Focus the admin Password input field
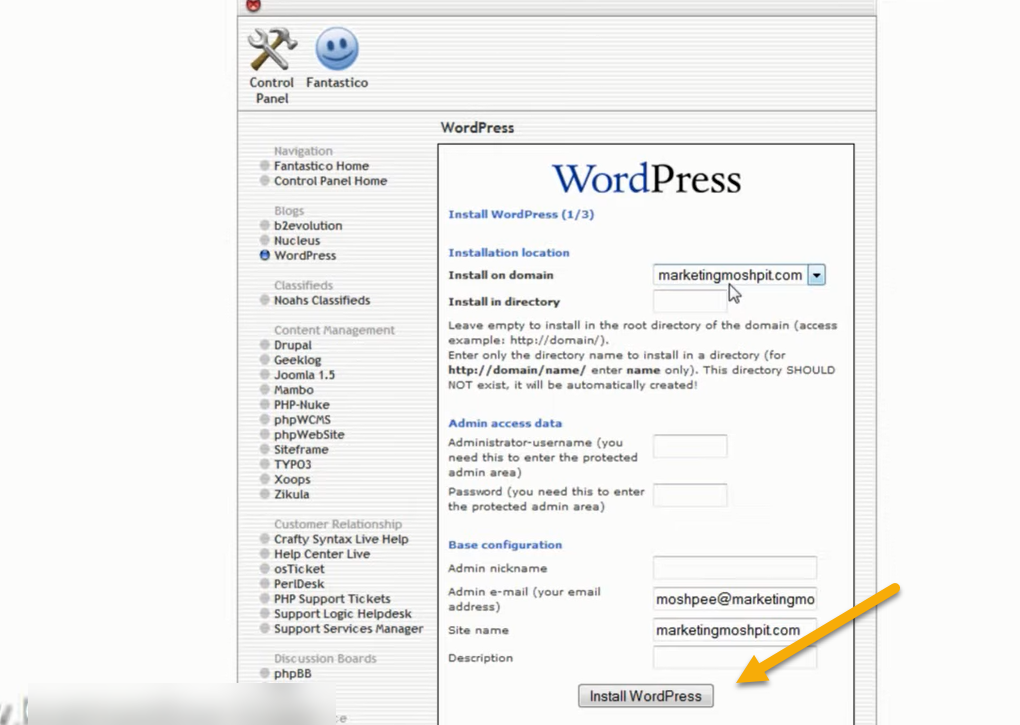This screenshot has height=725, width=1020. [x=690, y=495]
